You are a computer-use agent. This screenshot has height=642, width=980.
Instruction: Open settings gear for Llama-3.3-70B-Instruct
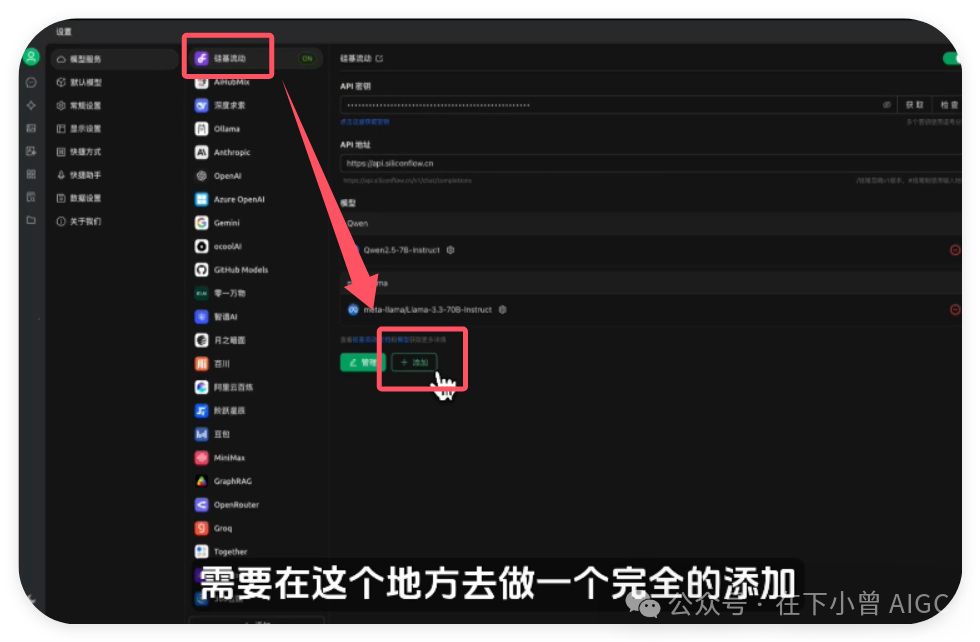[x=502, y=309]
